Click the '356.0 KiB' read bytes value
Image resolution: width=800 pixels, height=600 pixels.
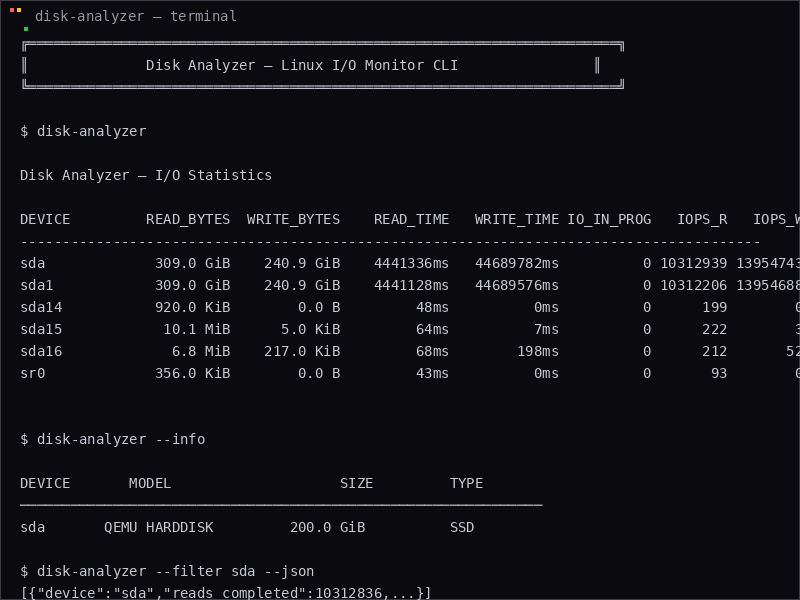pyautogui.click(x=192, y=373)
